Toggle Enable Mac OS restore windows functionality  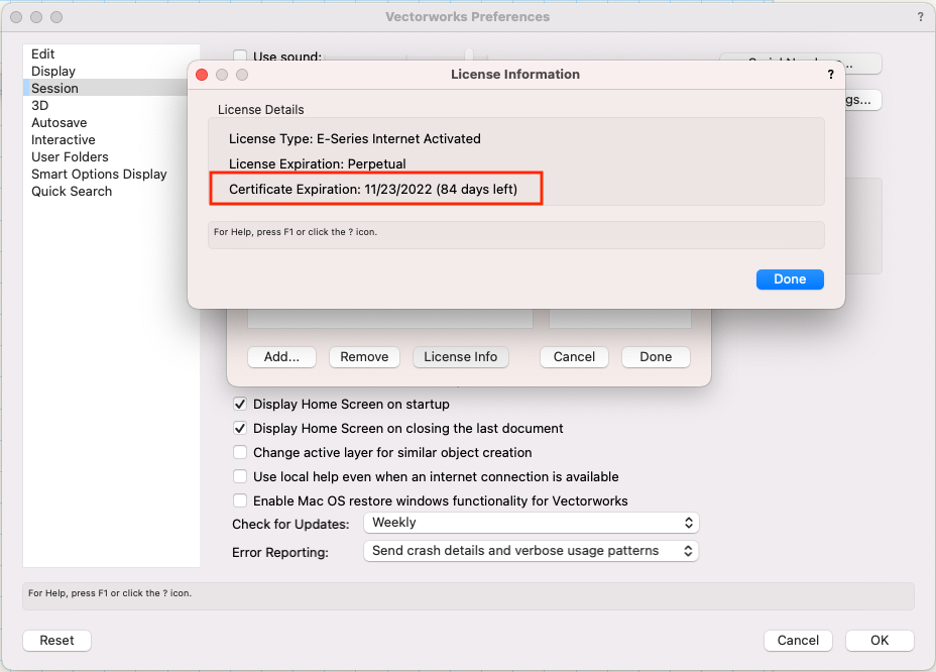click(240, 501)
